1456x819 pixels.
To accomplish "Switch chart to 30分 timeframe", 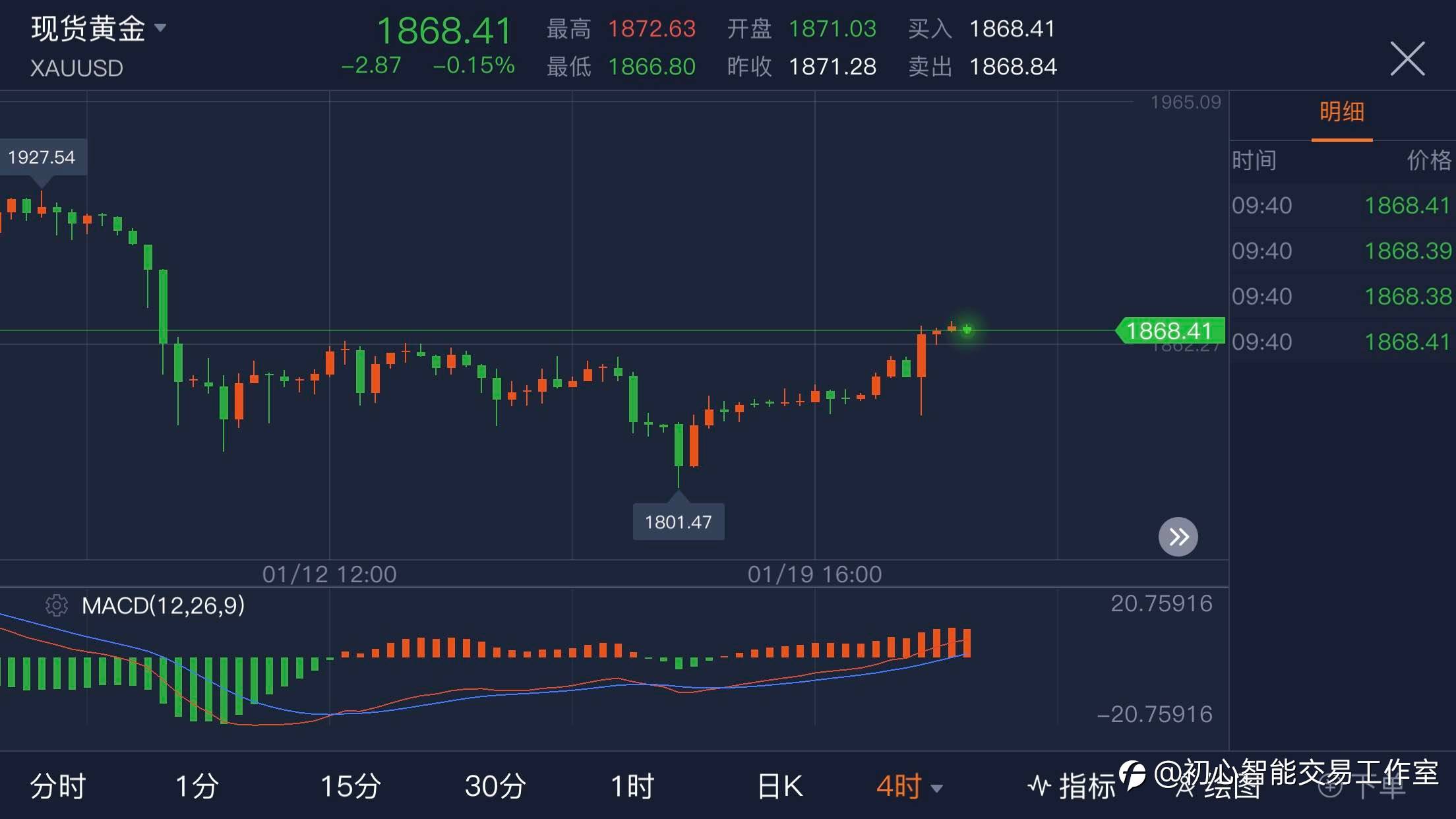I will point(495,786).
